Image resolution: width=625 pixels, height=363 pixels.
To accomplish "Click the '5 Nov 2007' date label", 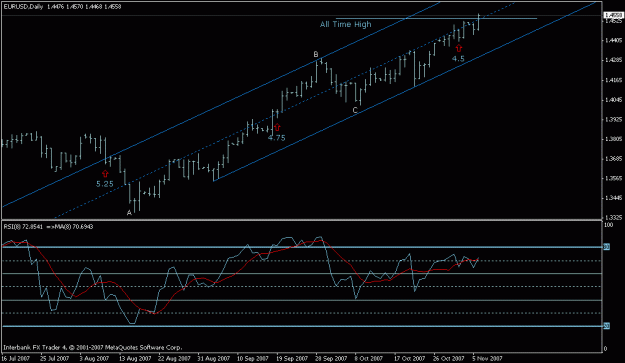I will [487, 358].
